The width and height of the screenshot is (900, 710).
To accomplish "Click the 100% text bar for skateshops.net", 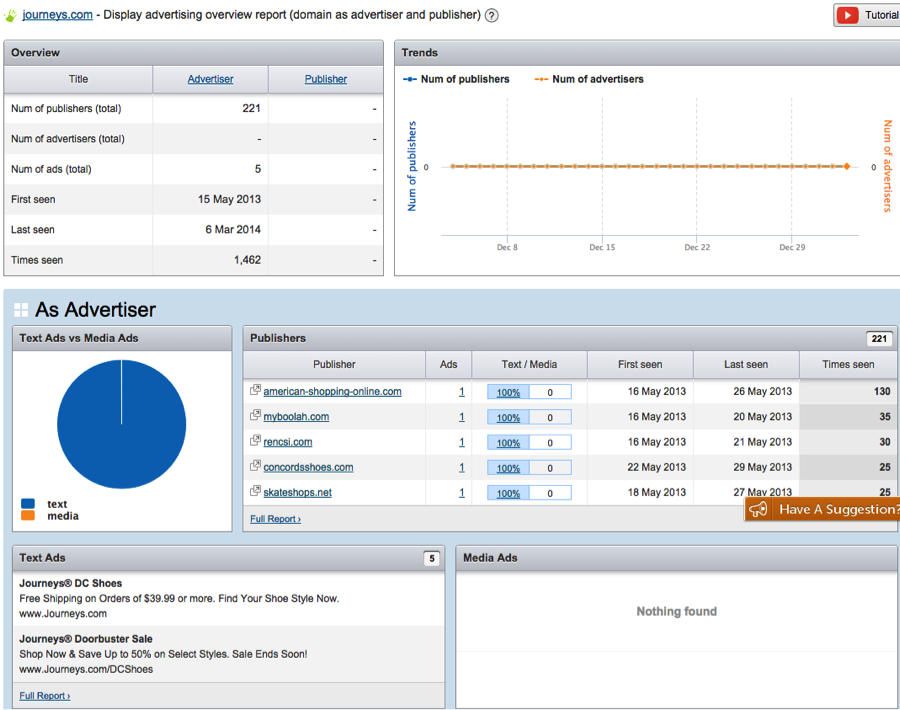I will 508,494.
